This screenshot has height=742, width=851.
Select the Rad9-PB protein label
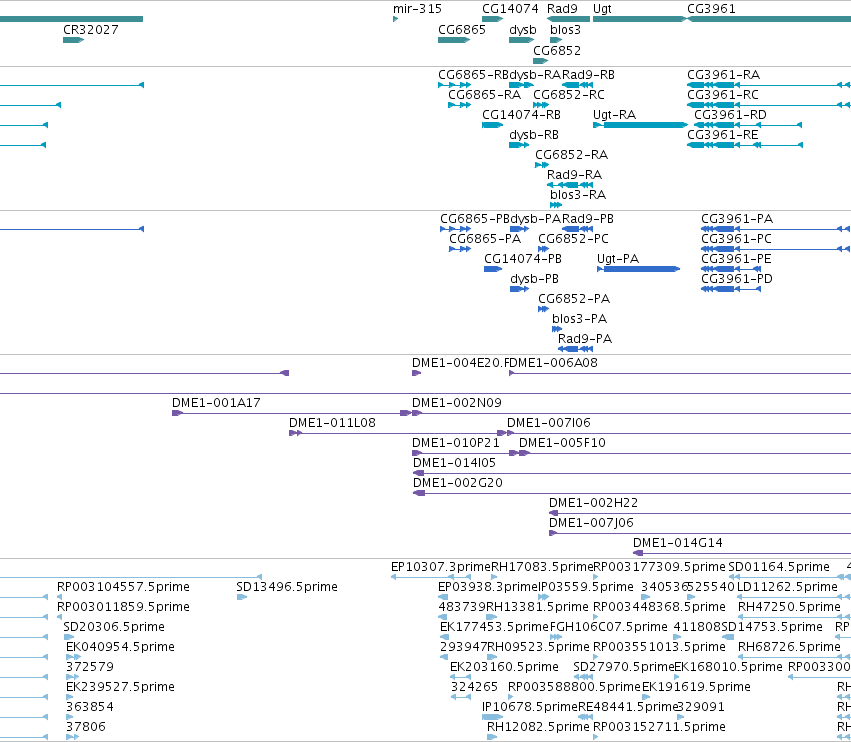pos(588,219)
